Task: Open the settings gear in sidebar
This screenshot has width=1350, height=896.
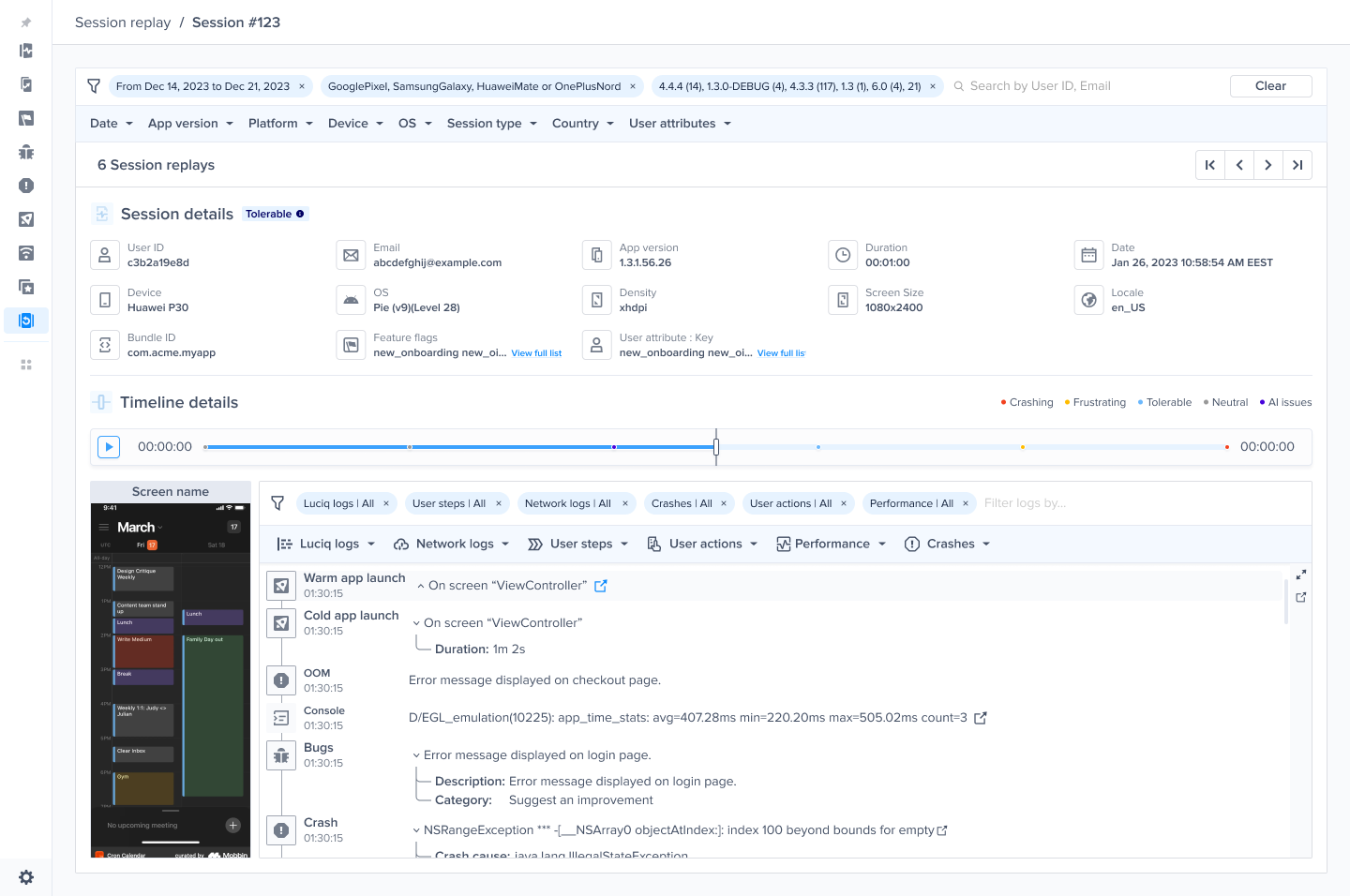Action: click(26, 877)
